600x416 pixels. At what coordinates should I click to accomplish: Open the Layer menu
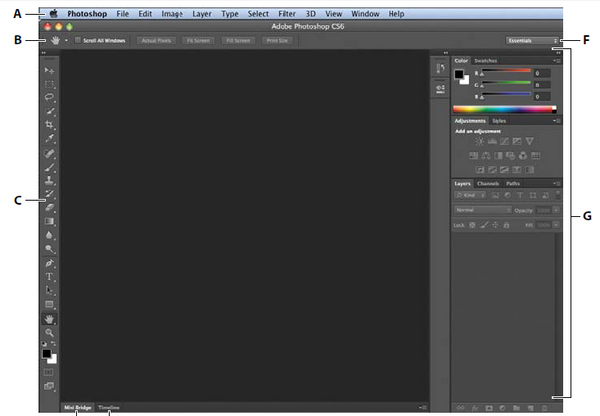[202, 14]
